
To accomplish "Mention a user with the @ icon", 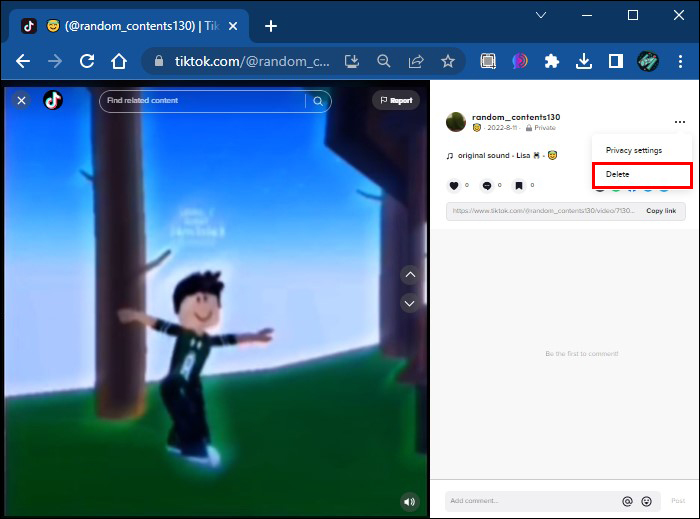I will coord(627,502).
